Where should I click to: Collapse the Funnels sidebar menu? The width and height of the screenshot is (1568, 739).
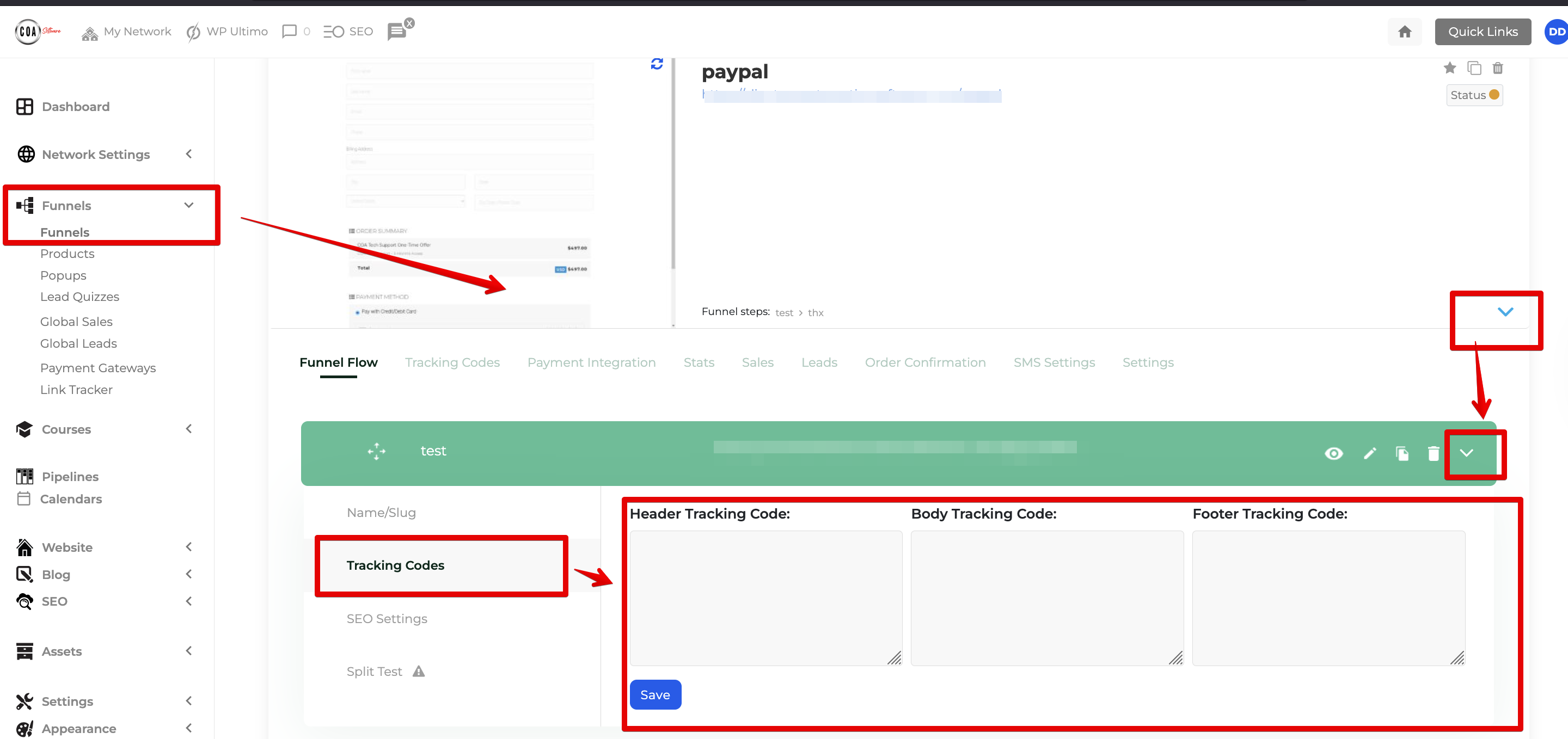point(189,206)
